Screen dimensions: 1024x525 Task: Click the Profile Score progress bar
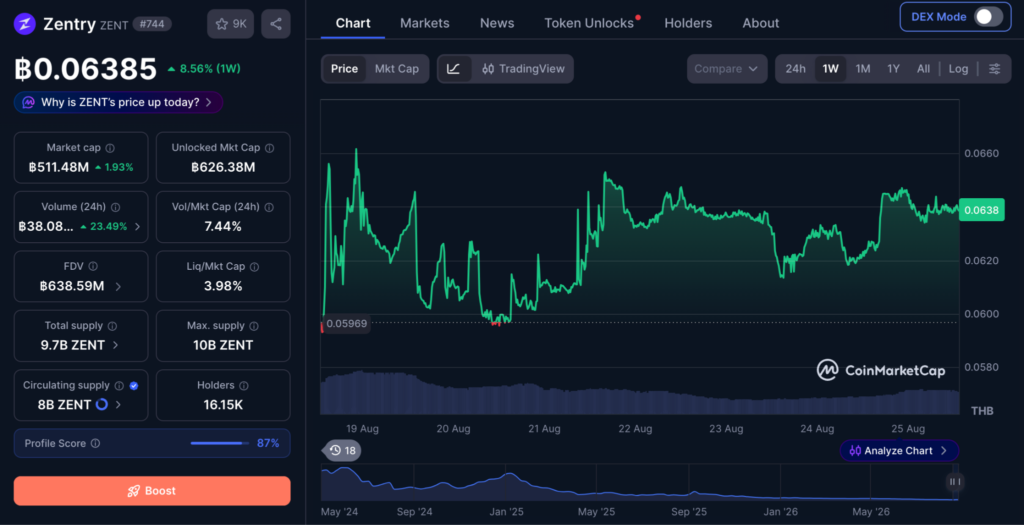click(x=220, y=443)
